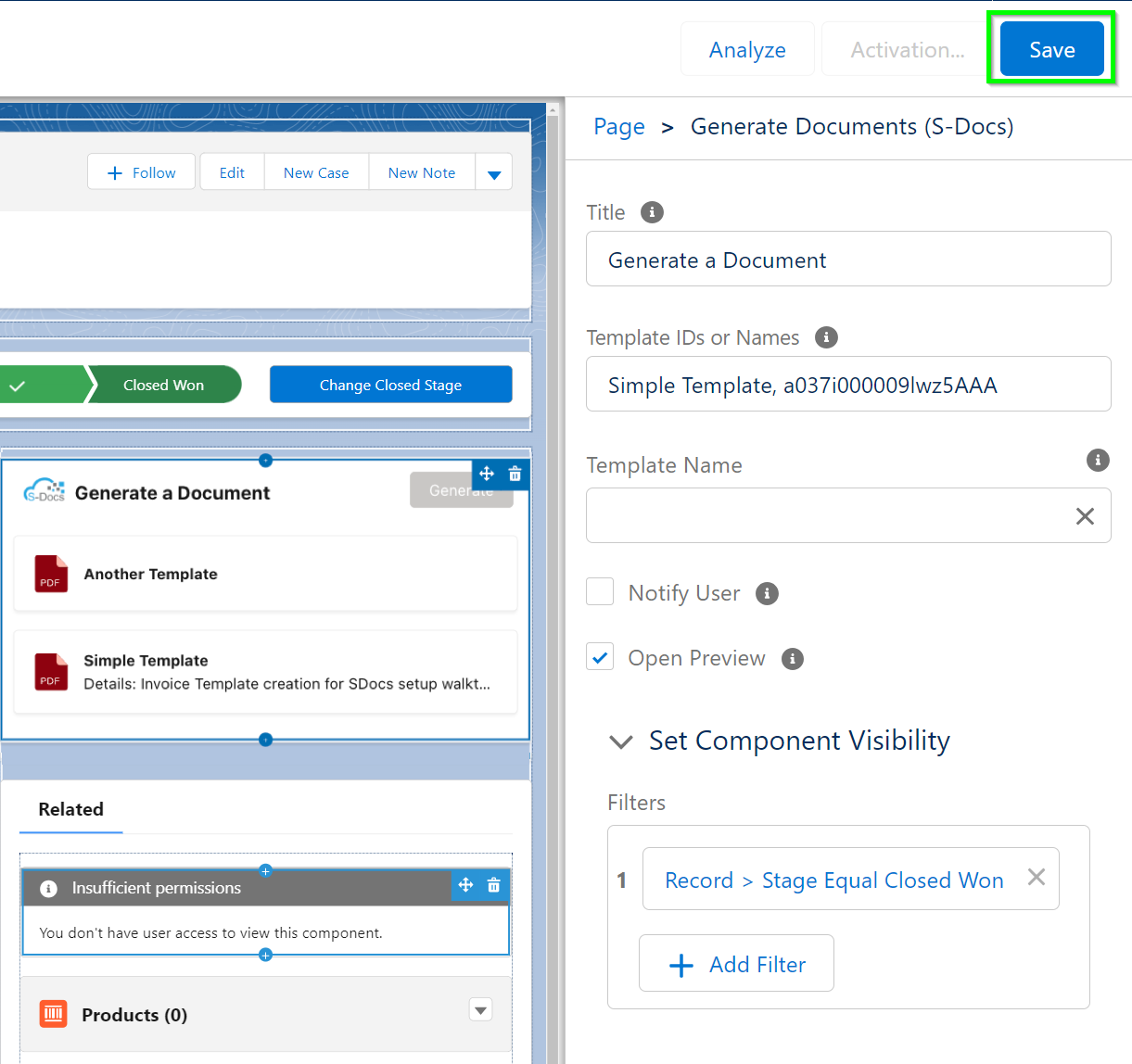Click the Add Filter button

click(x=736, y=963)
